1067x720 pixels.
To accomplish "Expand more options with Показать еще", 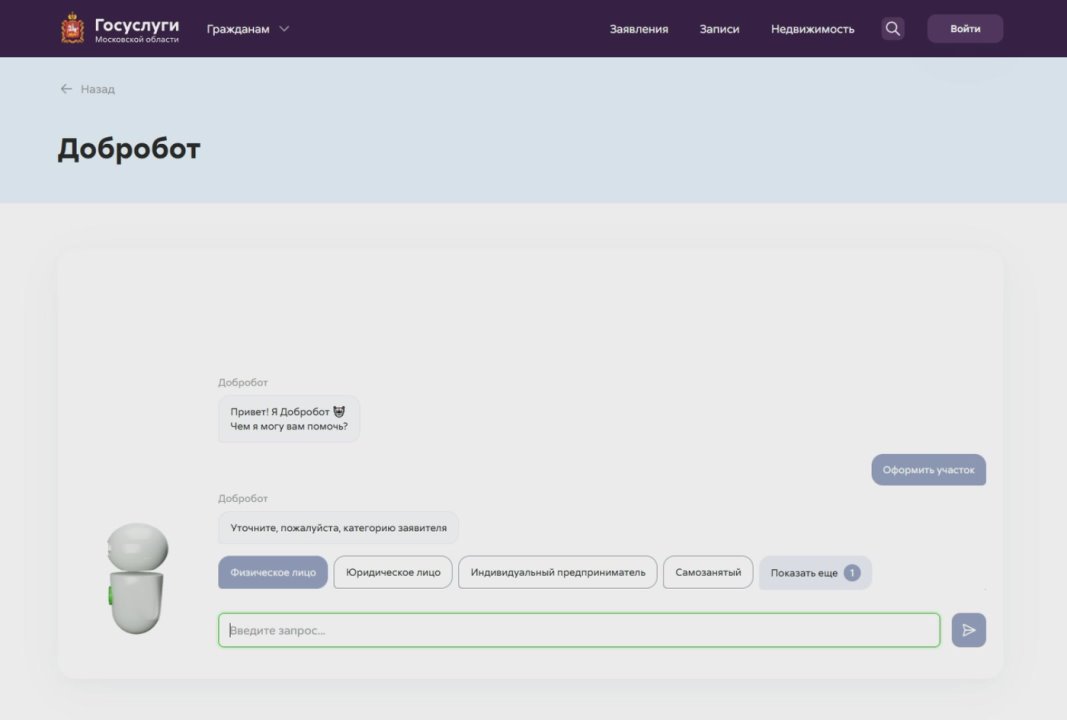I will (x=804, y=573).
